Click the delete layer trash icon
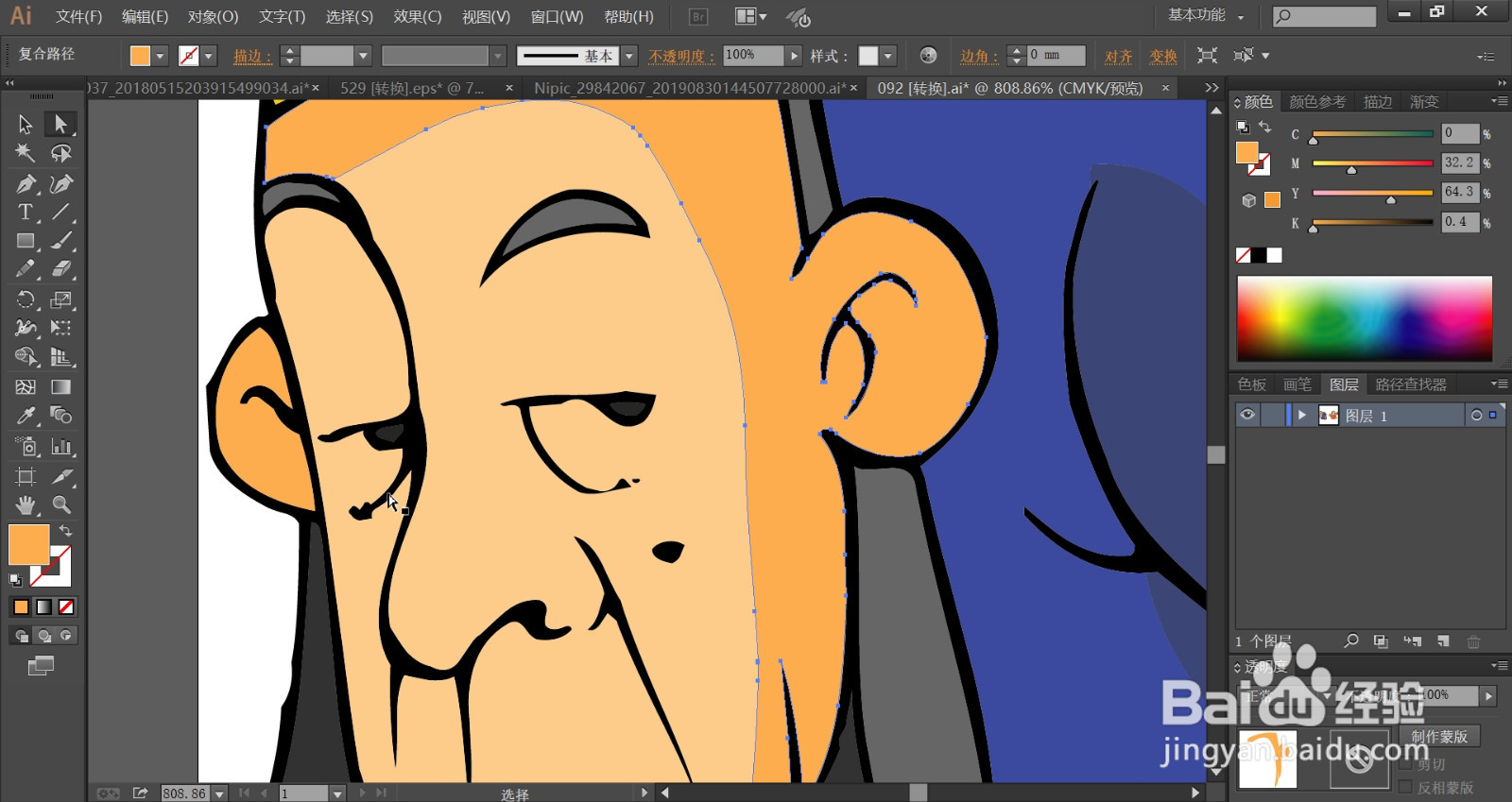Viewport: 1512px width, 802px height. (x=1473, y=641)
